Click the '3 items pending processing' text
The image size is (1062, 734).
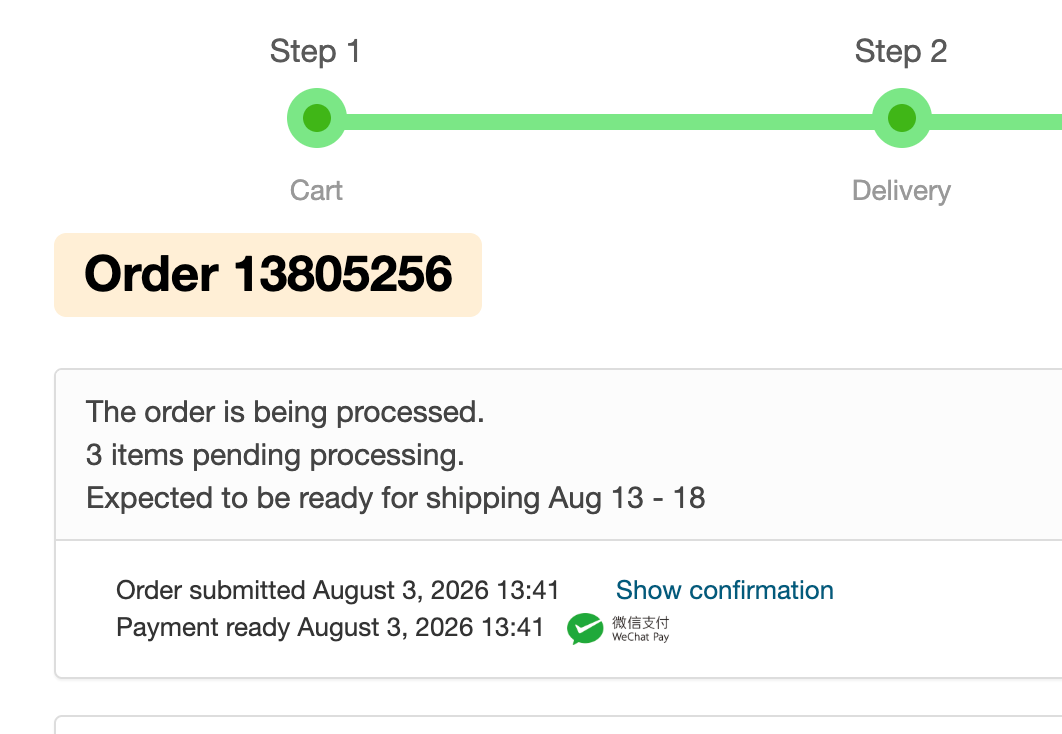(x=275, y=454)
